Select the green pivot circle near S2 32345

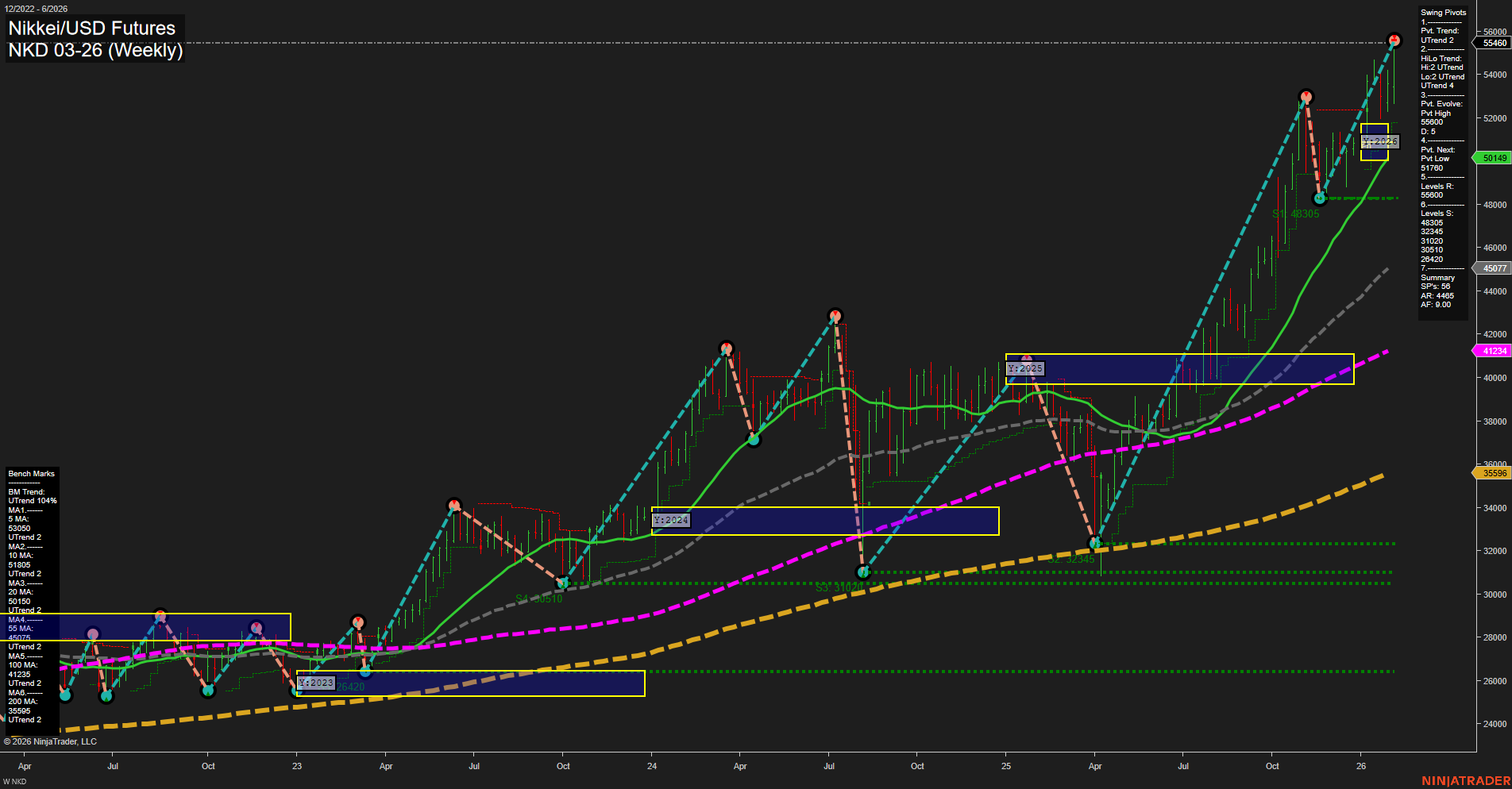(x=1096, y=544)
